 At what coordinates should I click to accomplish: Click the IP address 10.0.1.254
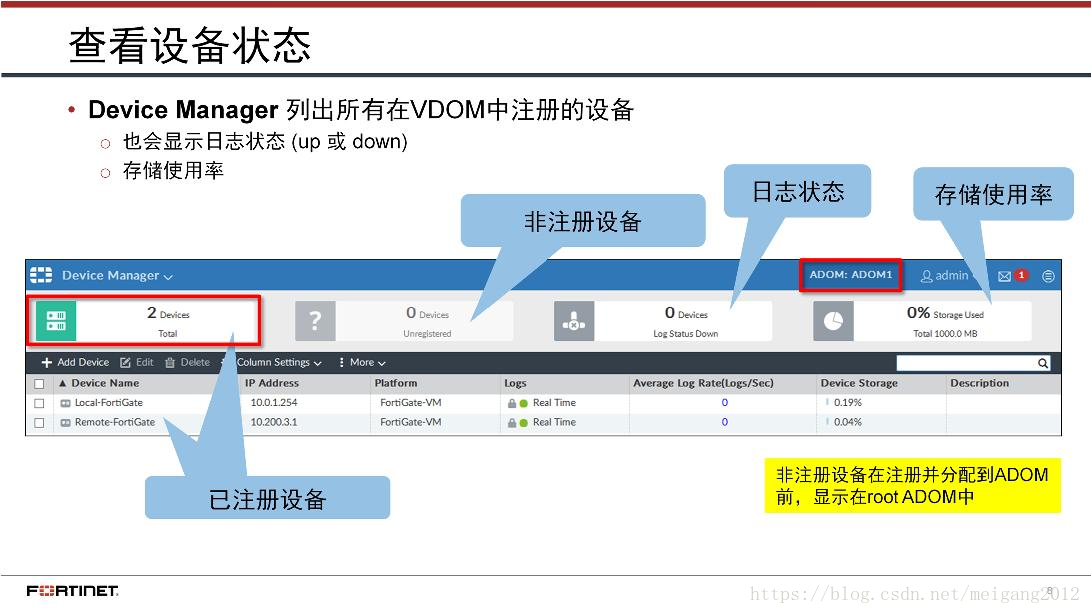273,402
